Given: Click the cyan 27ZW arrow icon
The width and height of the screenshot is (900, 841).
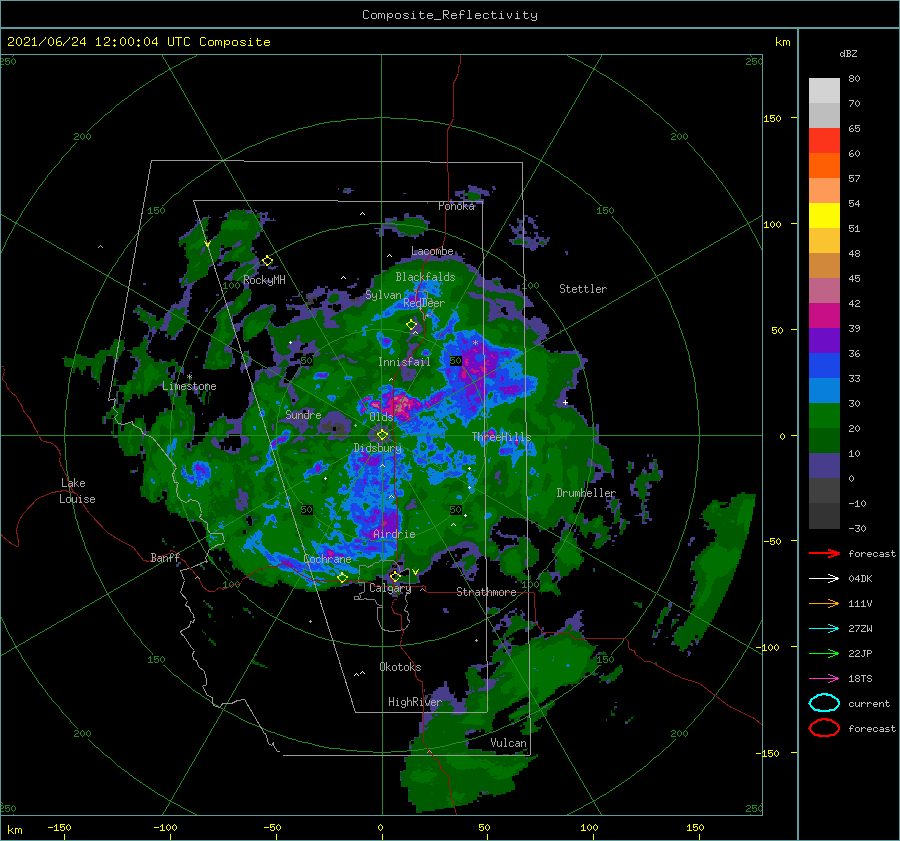Looking at the screenshot, I should (x=824, y=629).
